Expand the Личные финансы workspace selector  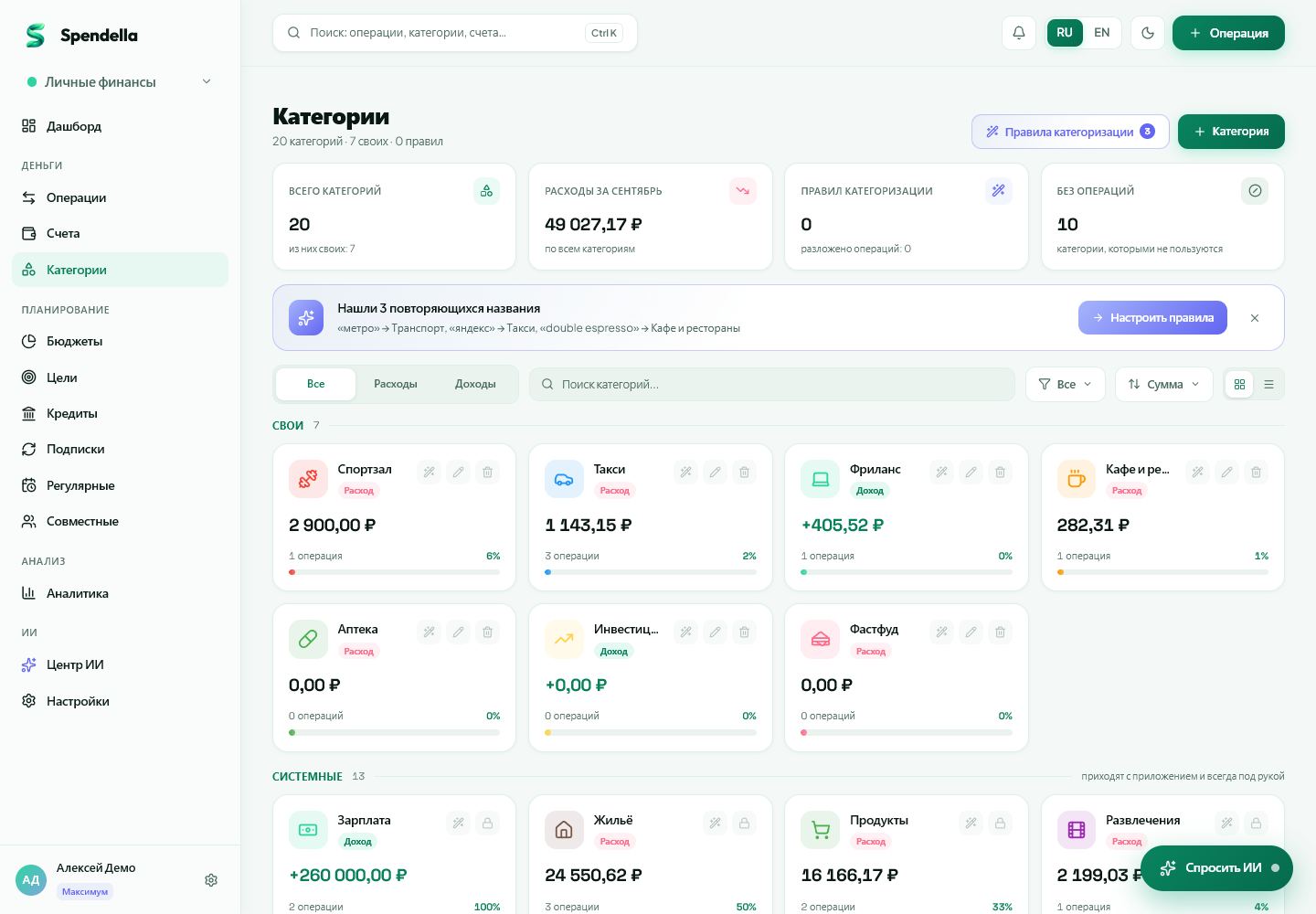(x=120, y=82)
